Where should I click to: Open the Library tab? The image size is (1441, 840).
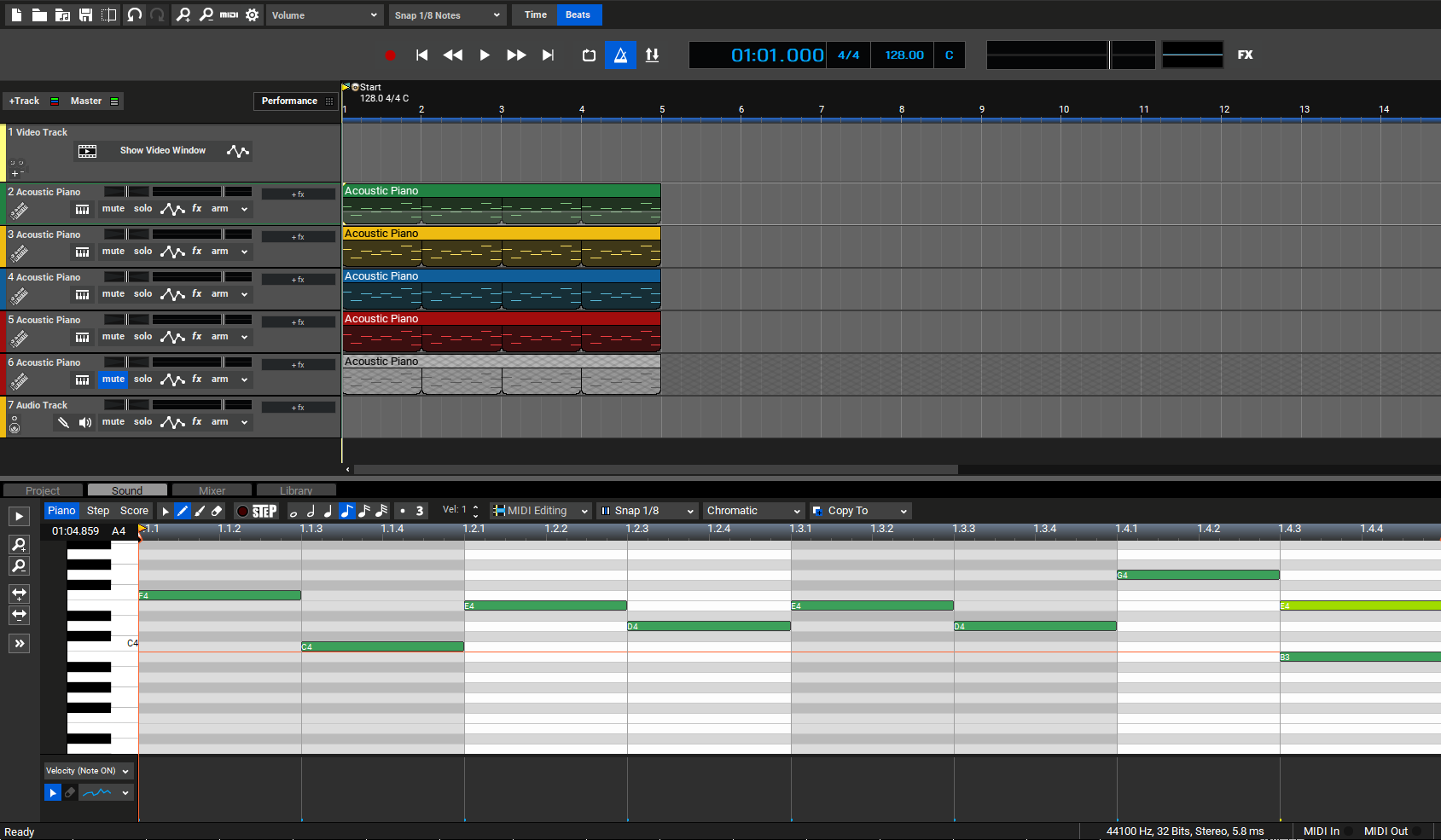pyautogui.click(x=296, y=490)
